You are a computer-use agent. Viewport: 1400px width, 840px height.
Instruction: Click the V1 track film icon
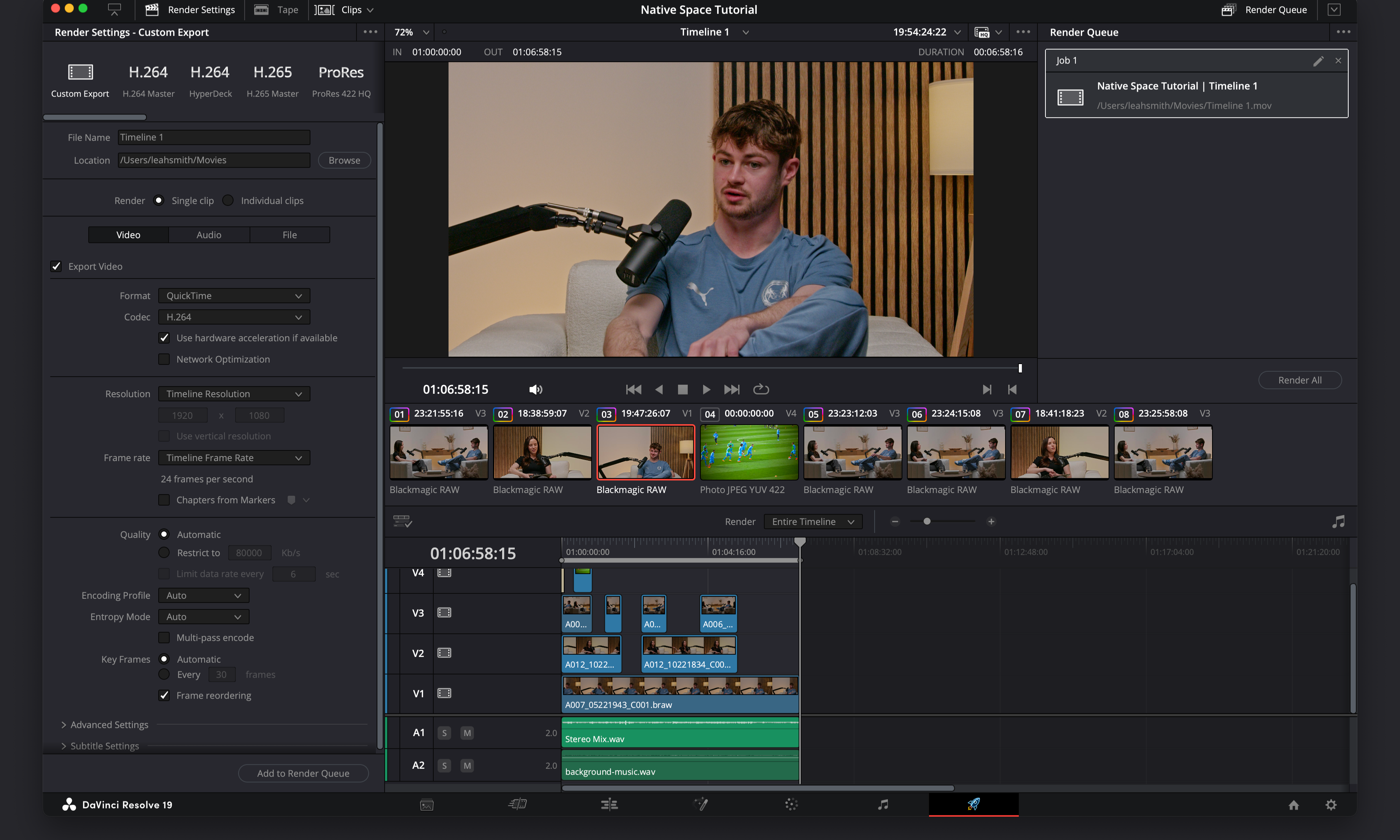(444, 694)
